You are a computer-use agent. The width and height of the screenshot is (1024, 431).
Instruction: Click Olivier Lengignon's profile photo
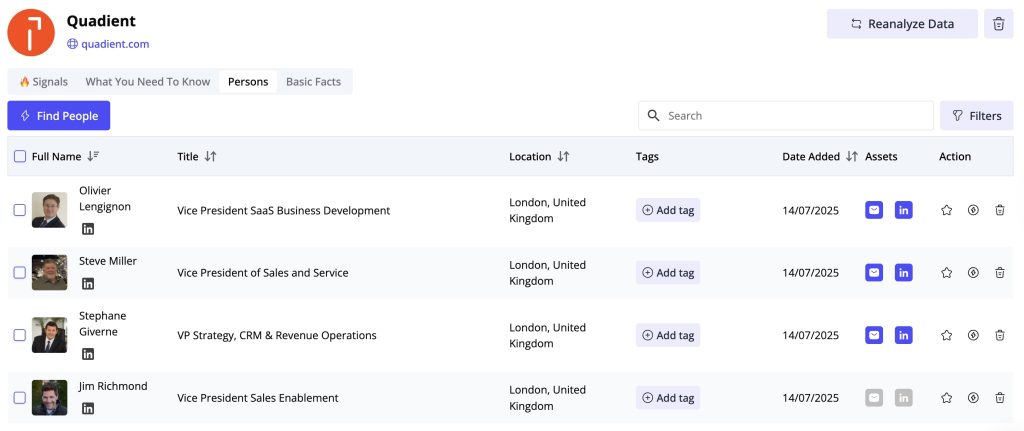coord(50,210)
